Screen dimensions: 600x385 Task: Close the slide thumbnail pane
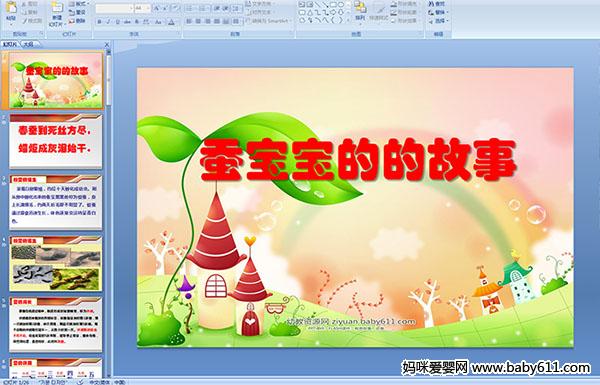coord(107,45)
